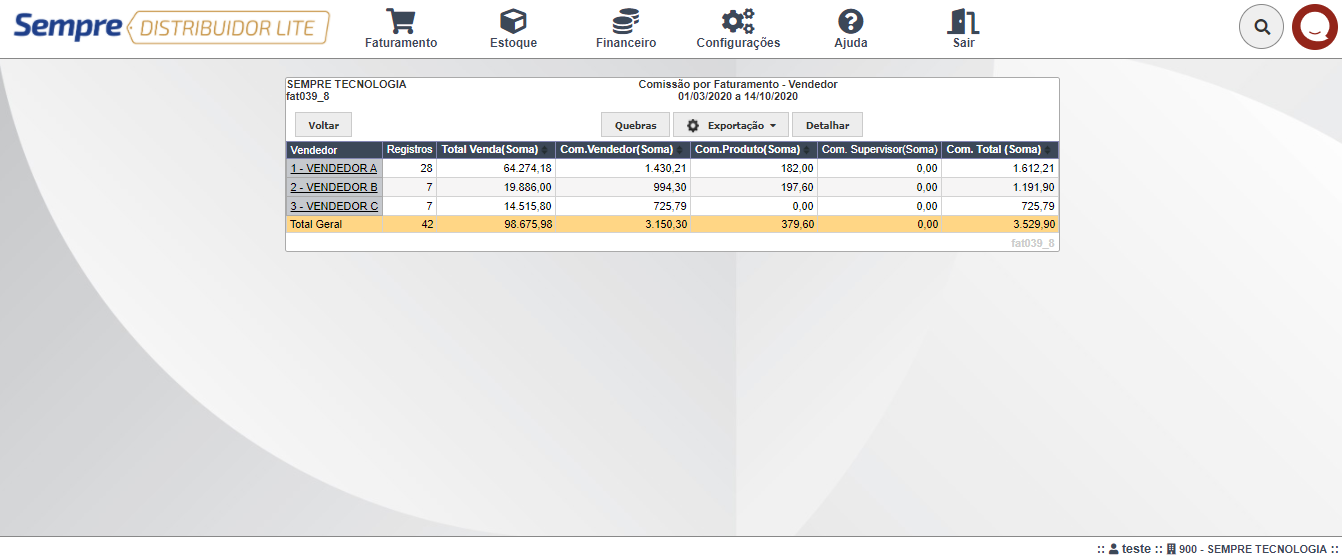Go back with the Voltar button

click(x=323, y=125)
